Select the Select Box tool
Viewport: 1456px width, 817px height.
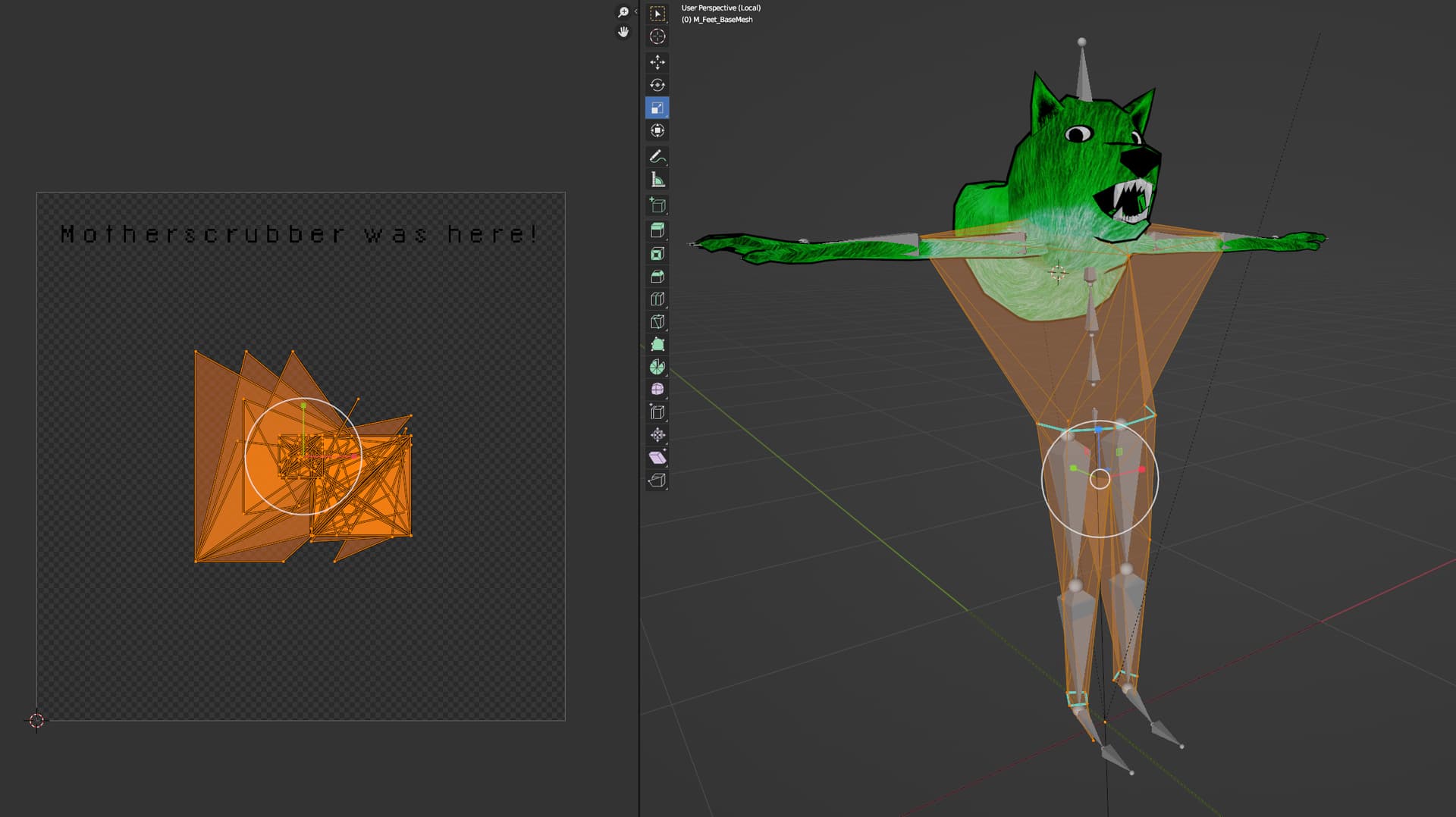(657, 14)
